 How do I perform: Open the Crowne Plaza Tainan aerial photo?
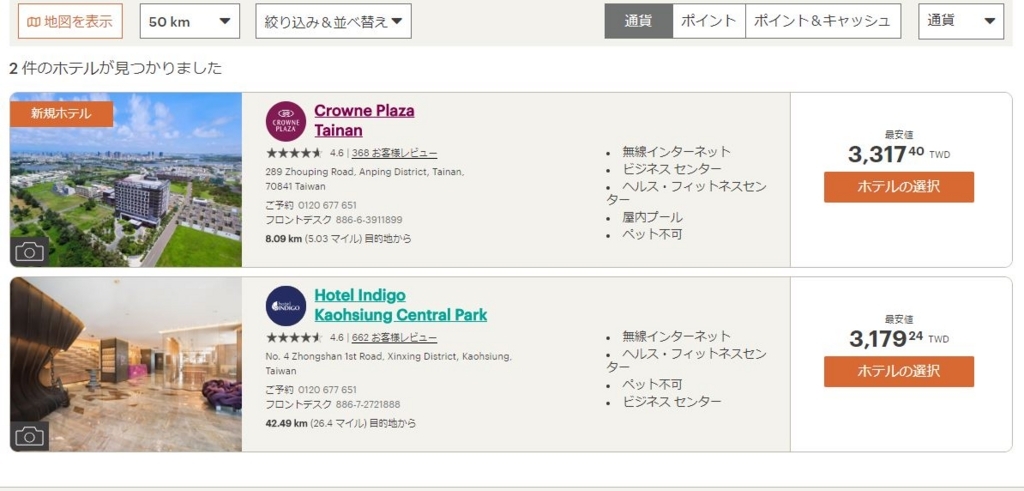coord(126,180)
